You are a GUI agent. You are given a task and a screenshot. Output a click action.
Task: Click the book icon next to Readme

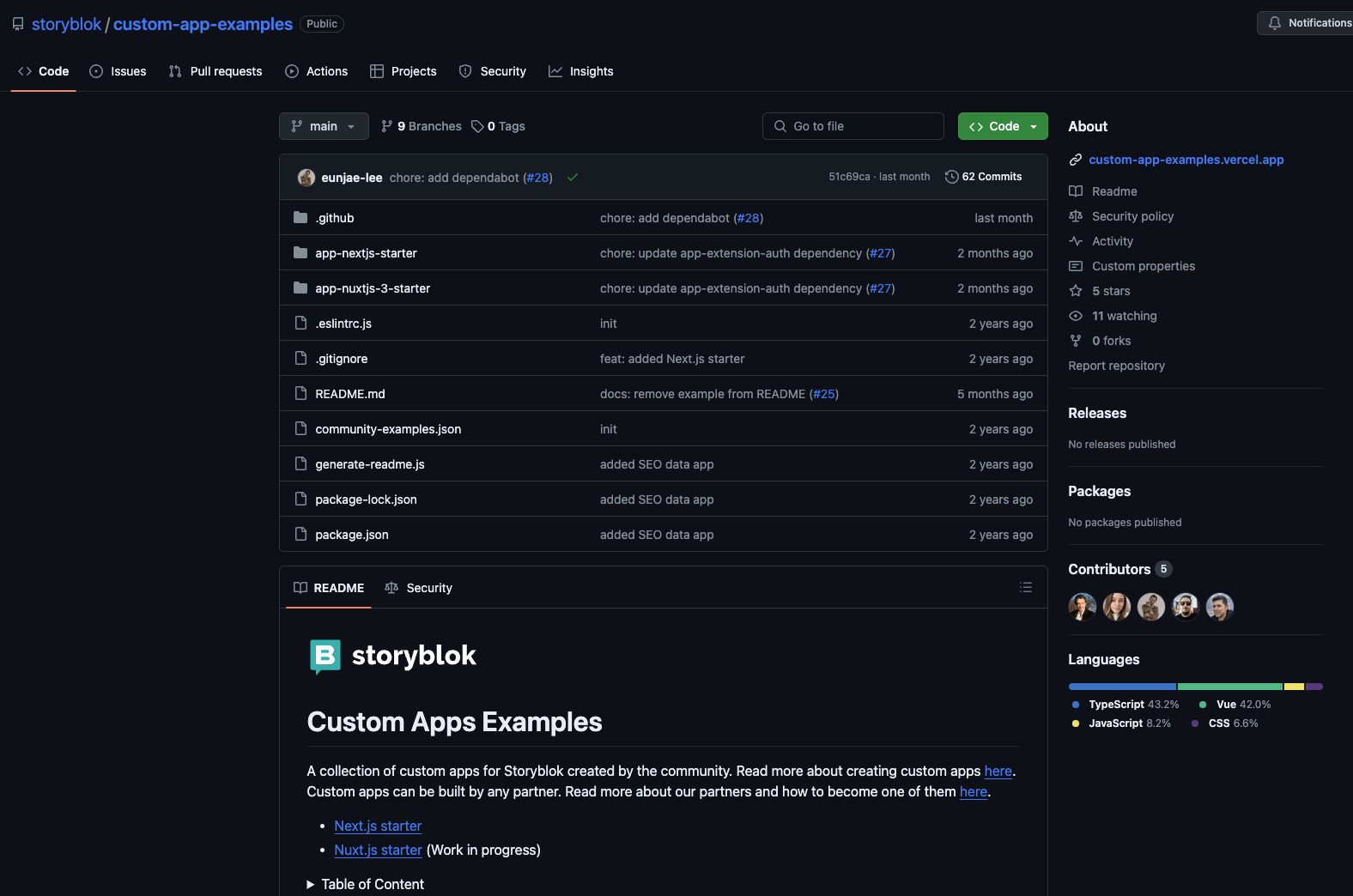coord(1076,191)
